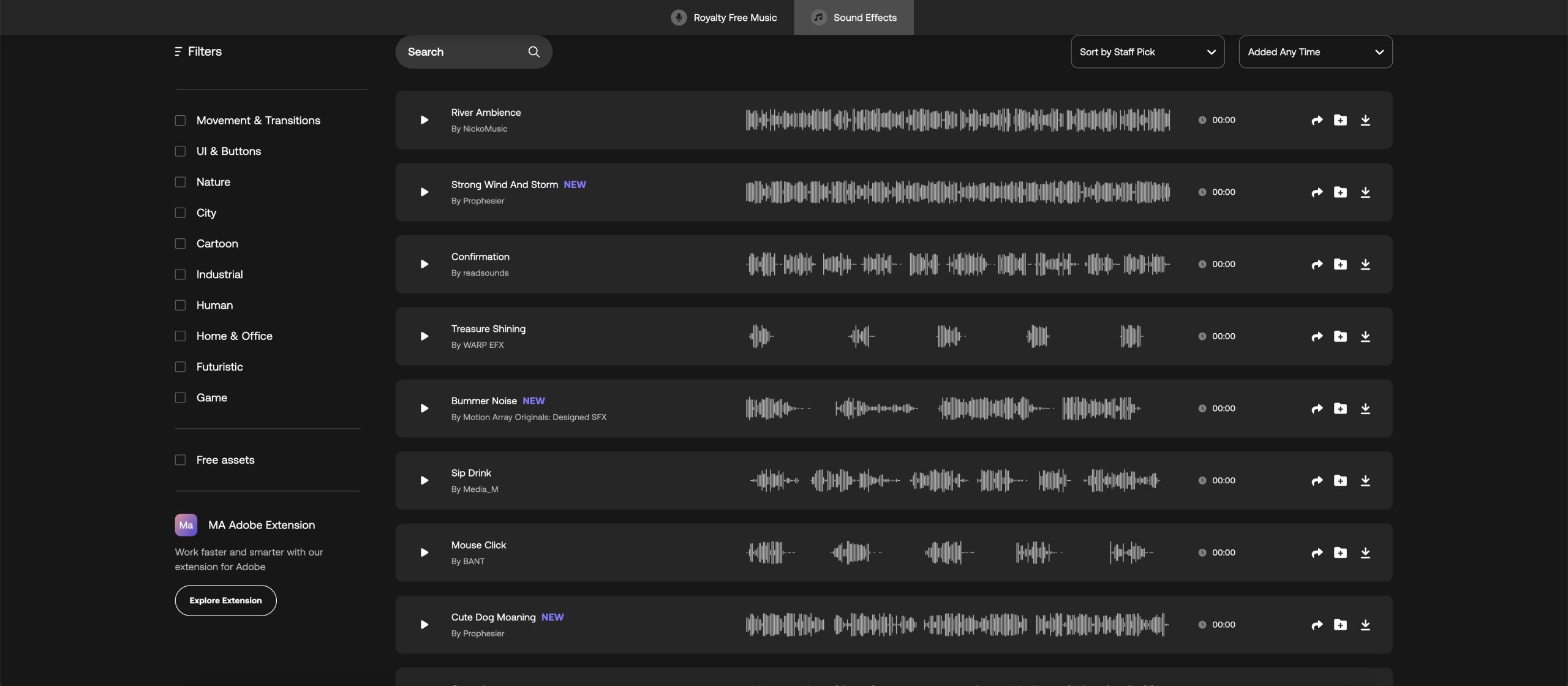Click the play button for Cute Dog Moaning
1568x686 pixels.
[423, 625]
